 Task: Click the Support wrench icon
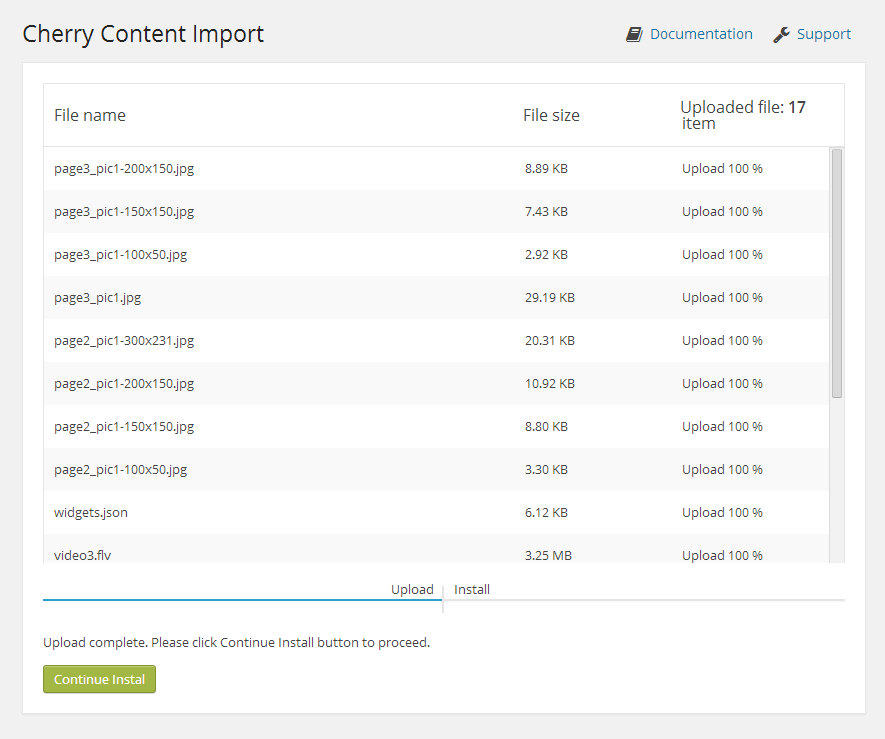click(x=781, y=34)
